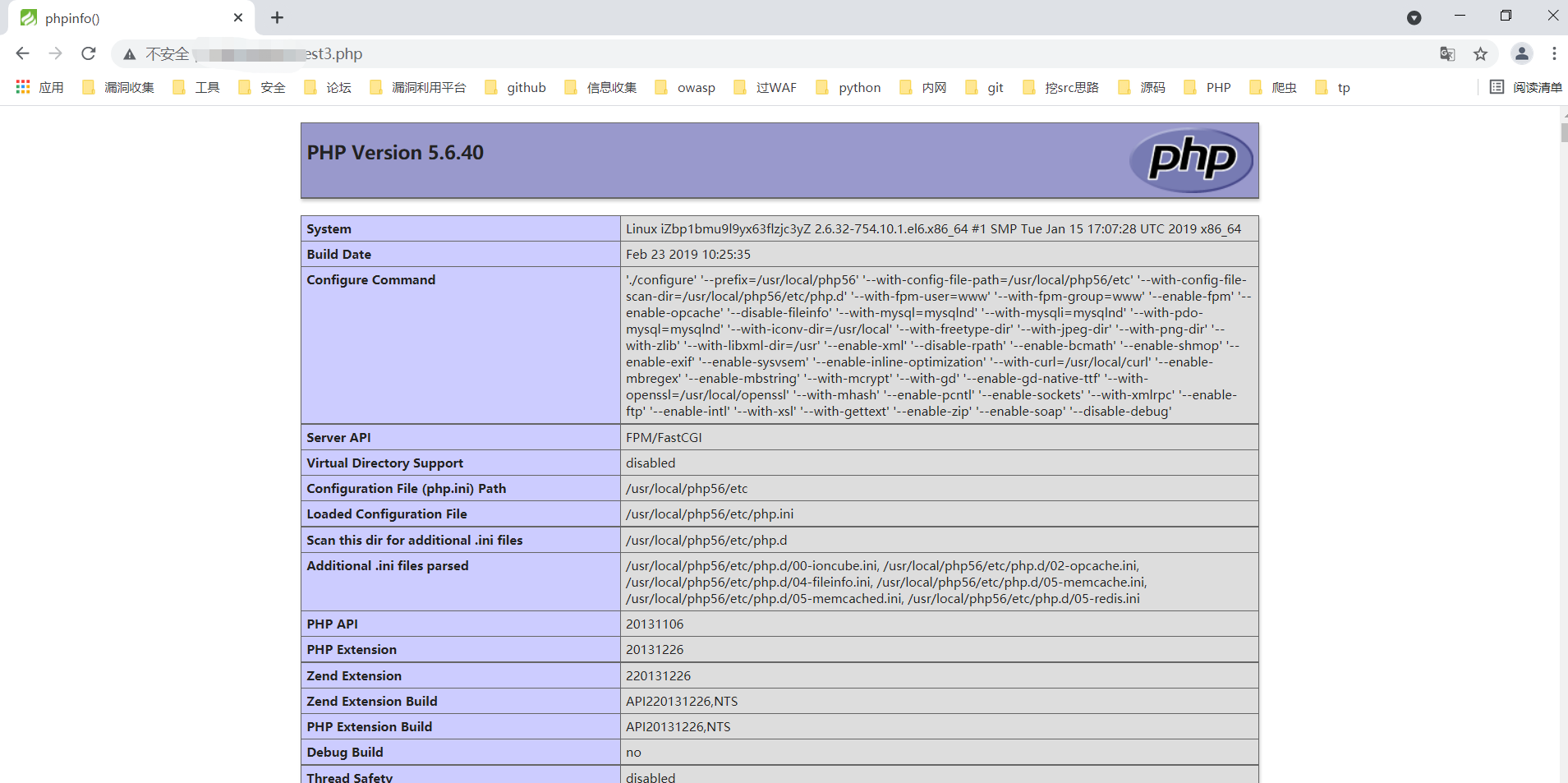
Task: Open the git bookmark folder
Action: (x=984, y=87)
